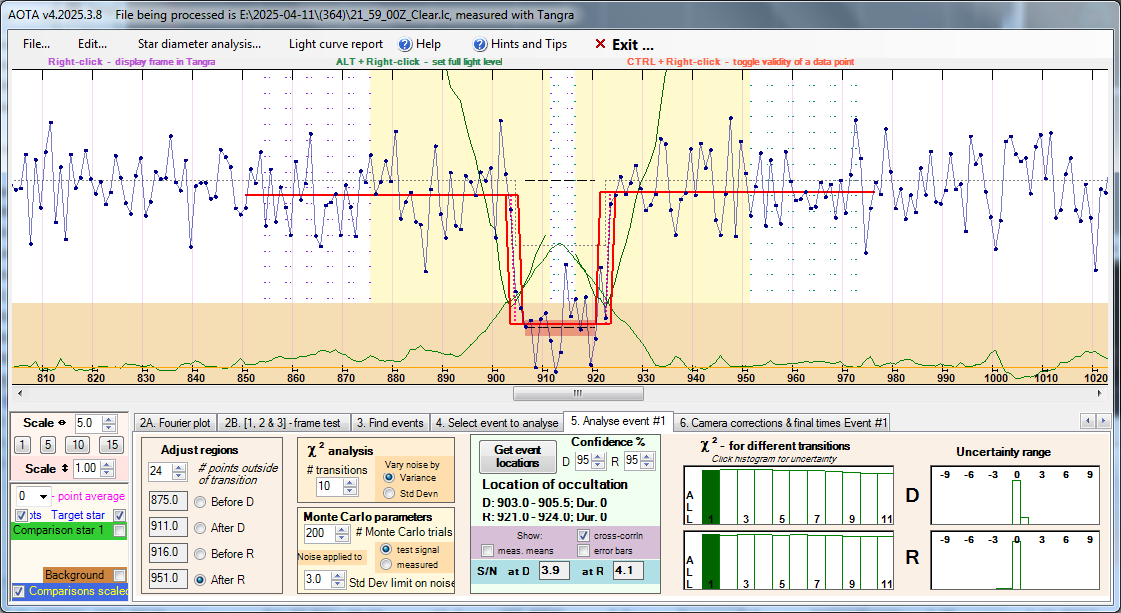Uncheck the cross-corrln checkbox

coord(584,536)
